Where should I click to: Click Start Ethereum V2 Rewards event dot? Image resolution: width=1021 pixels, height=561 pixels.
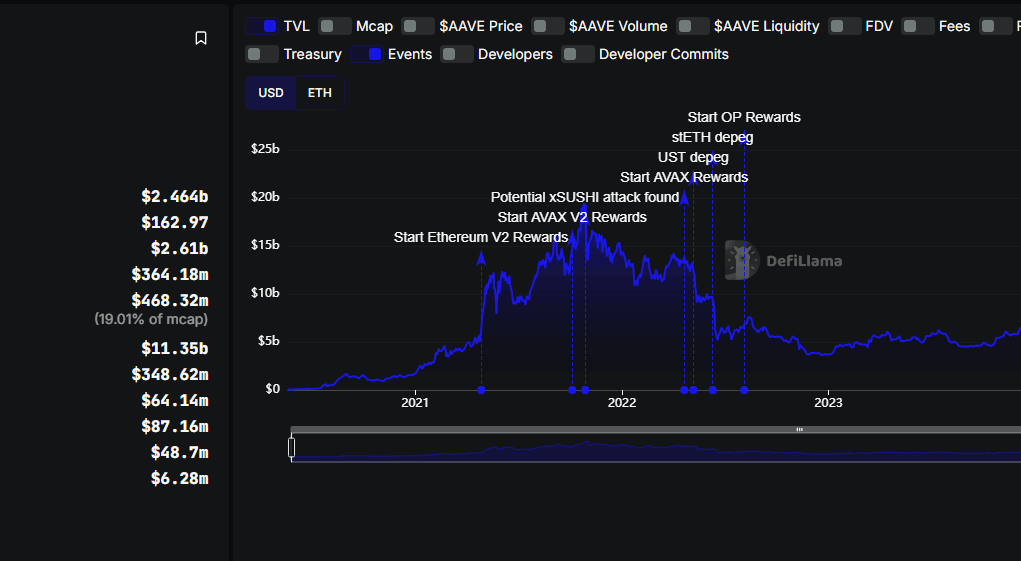481,390
